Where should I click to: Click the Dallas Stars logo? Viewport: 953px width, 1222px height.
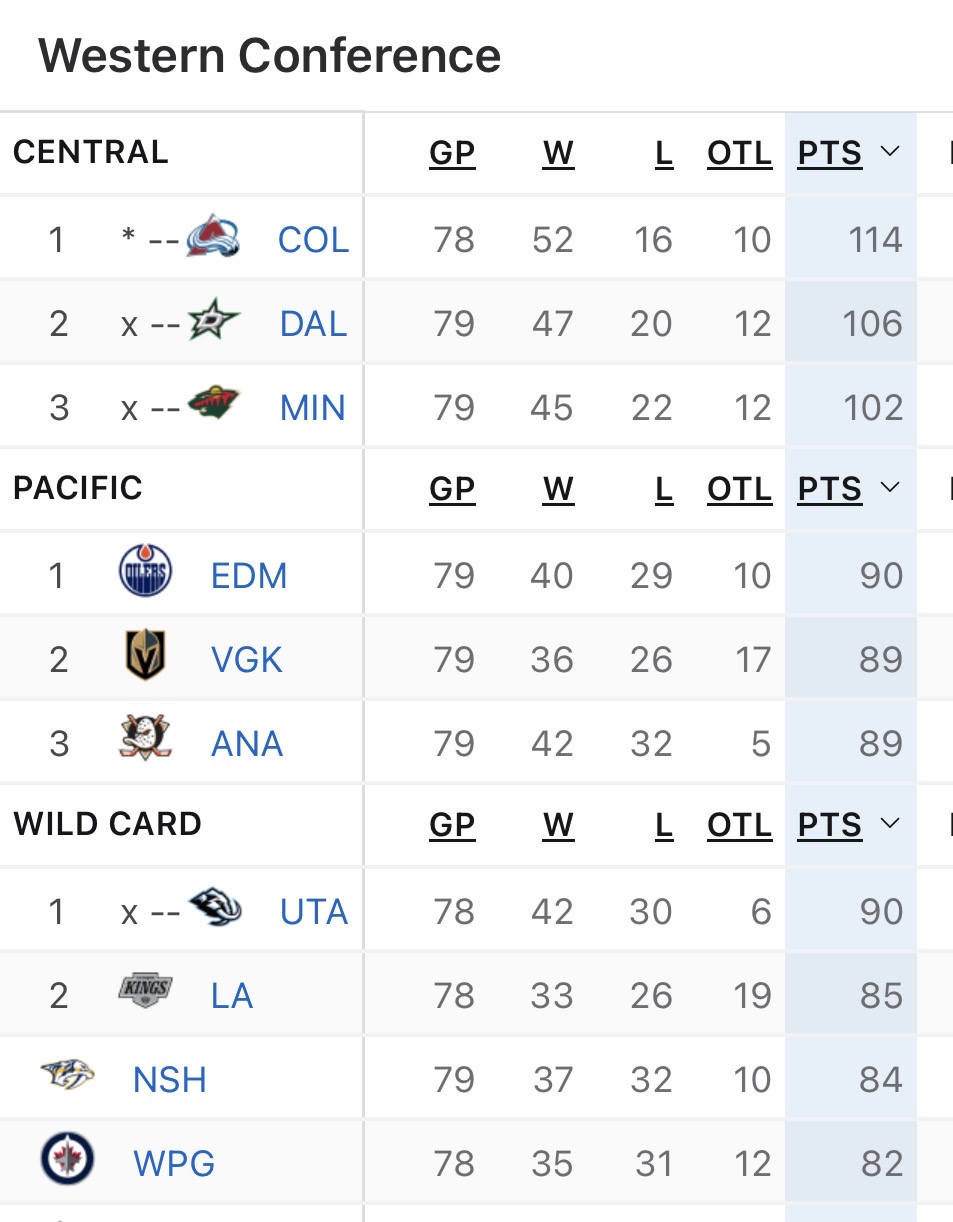214,322
